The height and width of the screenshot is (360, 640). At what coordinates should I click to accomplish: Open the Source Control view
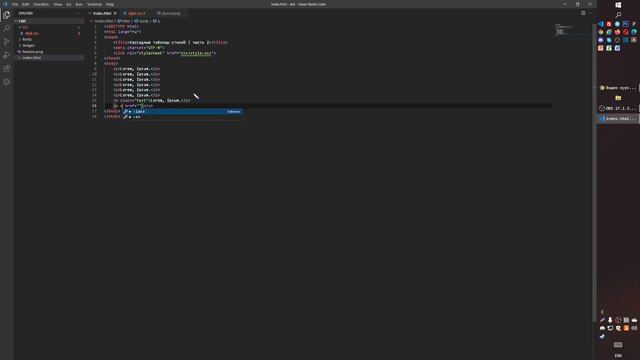click(7, 42)
